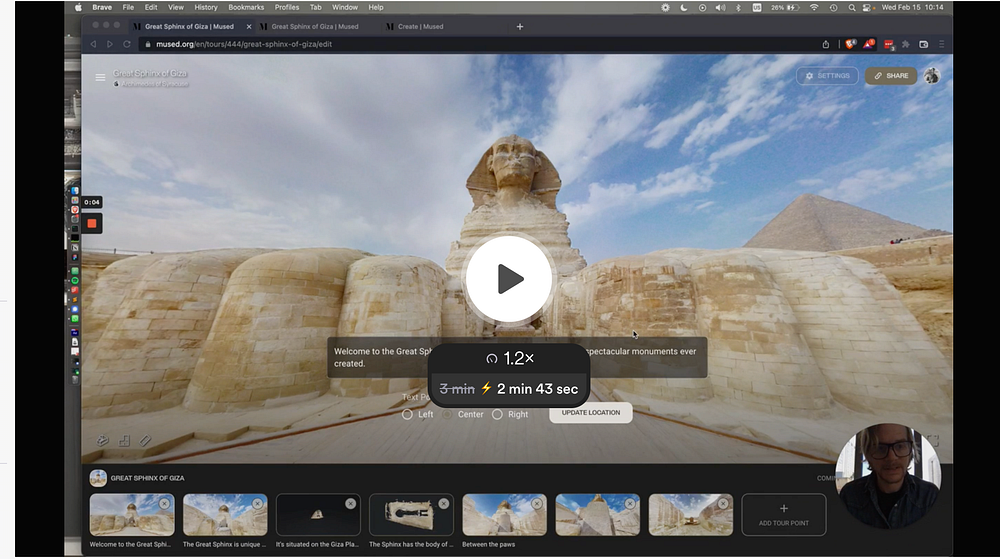The width and height of the screenshot is (1000, 559).
Task: Select Center text position radio
Action: pos(447,414)
